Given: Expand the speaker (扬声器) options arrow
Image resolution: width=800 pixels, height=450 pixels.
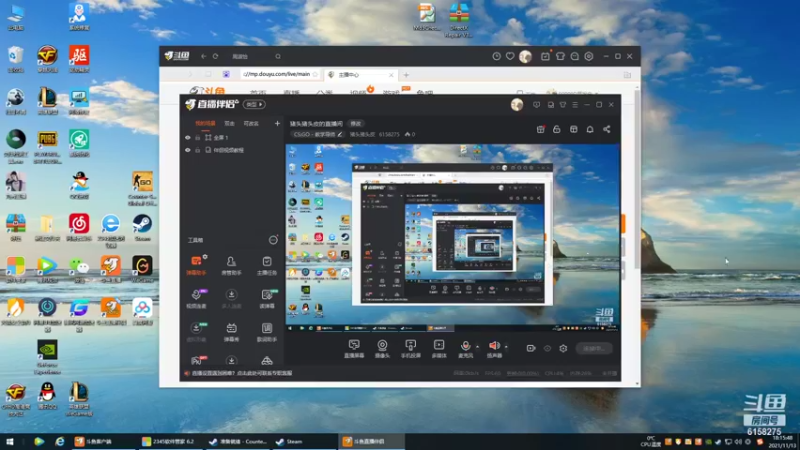Looking at the screenshot, I should (506, 347).
